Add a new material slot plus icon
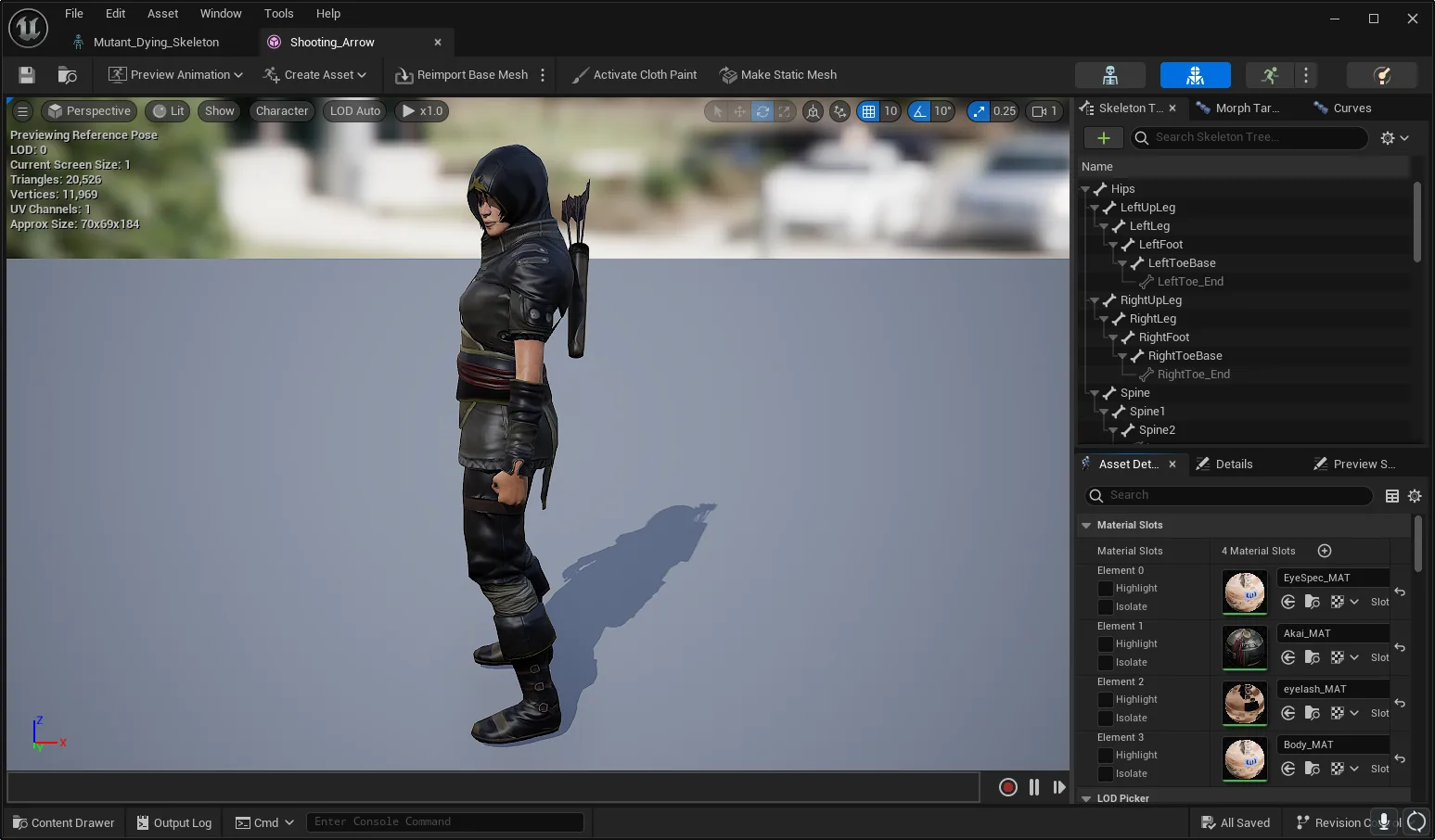This screenshot has height=840, width=1435. click(x=1325, y=551)
